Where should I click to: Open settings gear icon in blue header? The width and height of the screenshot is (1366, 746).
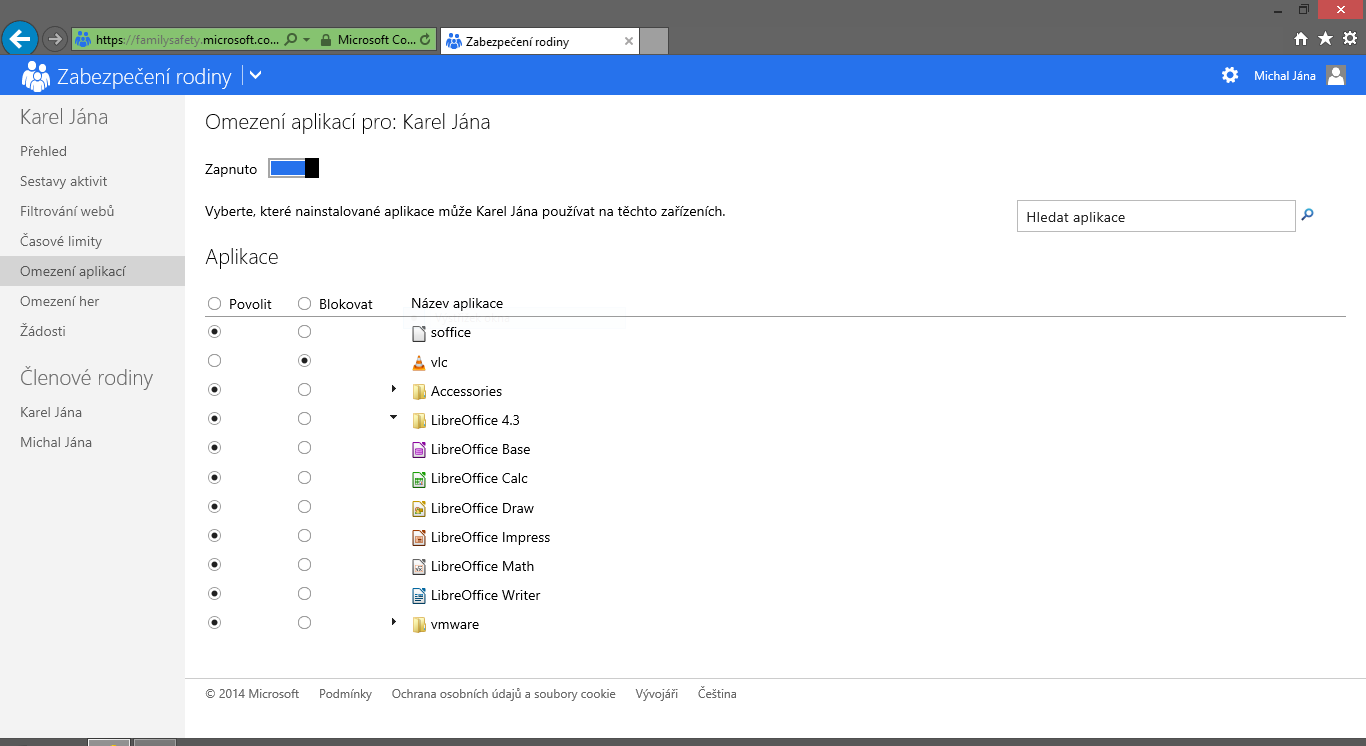tap(1230, 75)
